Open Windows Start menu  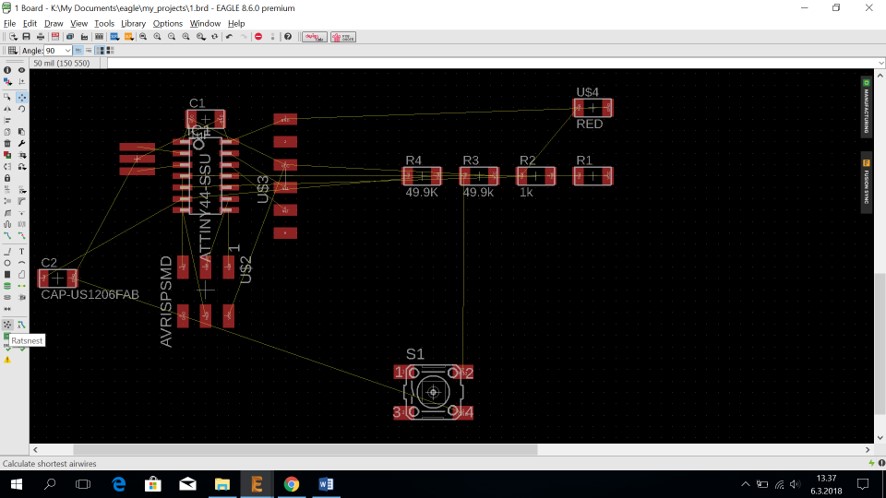pos(16,484)
